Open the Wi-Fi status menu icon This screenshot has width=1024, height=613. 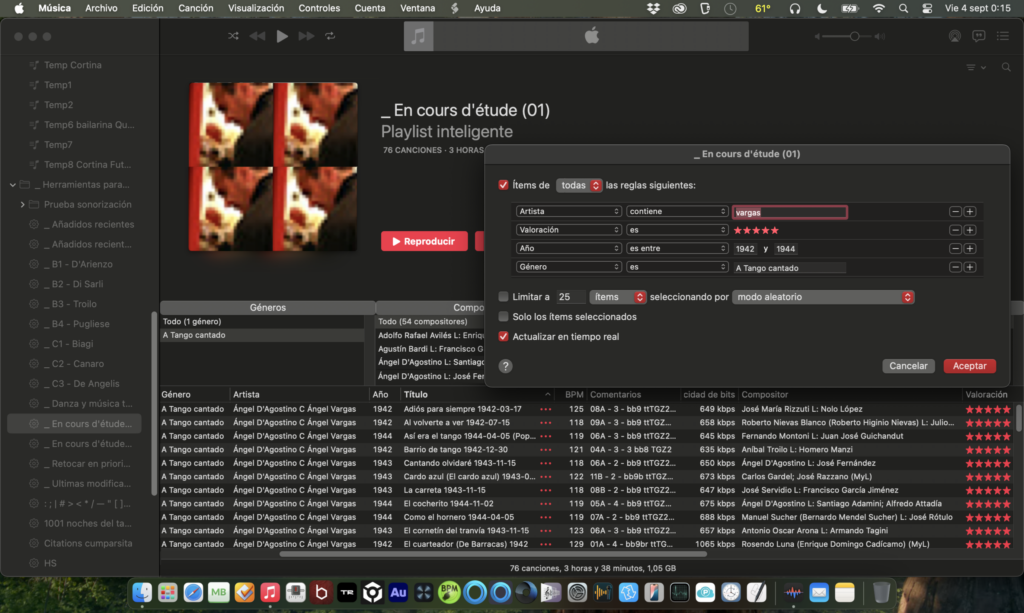click(878, 8)
